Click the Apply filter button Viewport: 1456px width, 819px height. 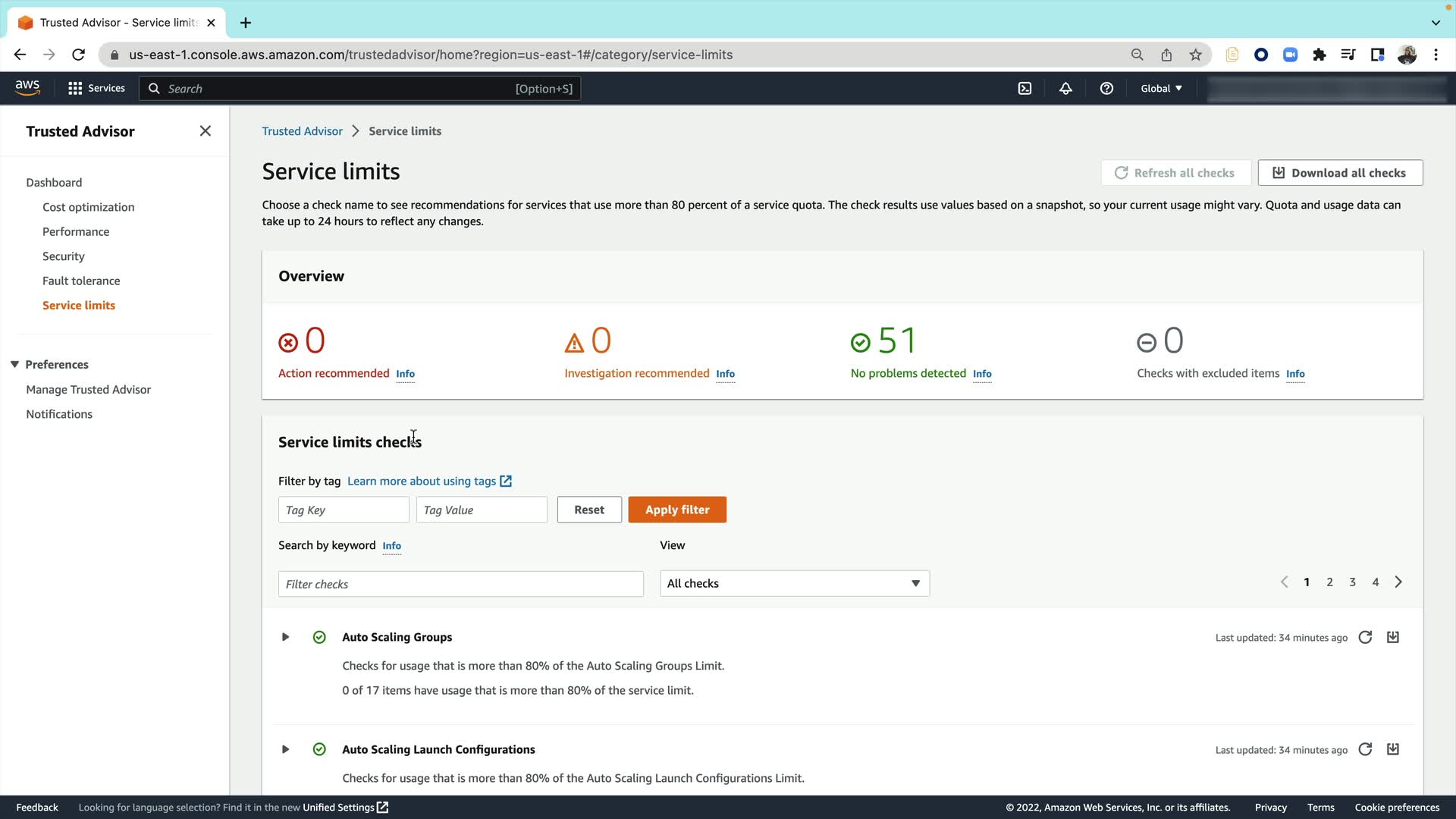(x=676, y=510)
